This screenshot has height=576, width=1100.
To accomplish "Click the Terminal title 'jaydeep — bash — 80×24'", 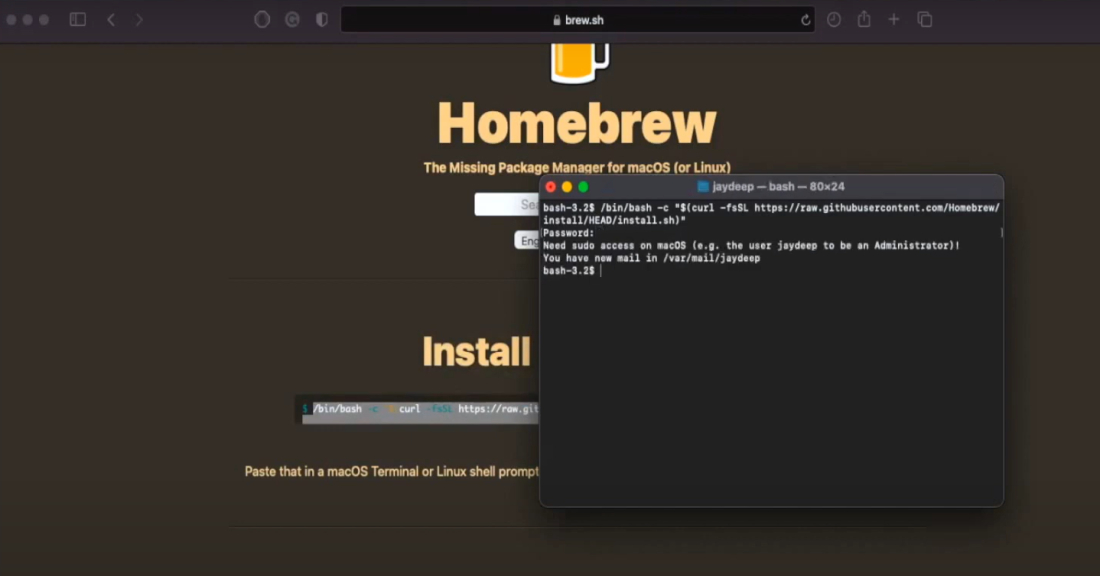I will click(778, 187).
